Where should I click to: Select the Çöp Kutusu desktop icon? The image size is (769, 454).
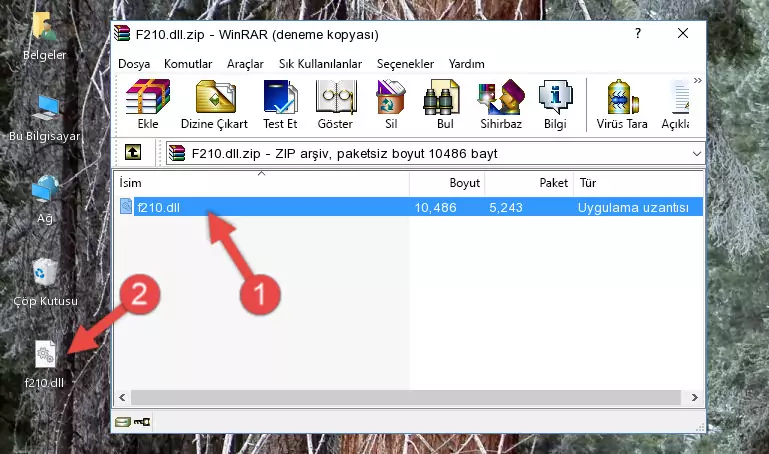45,283
